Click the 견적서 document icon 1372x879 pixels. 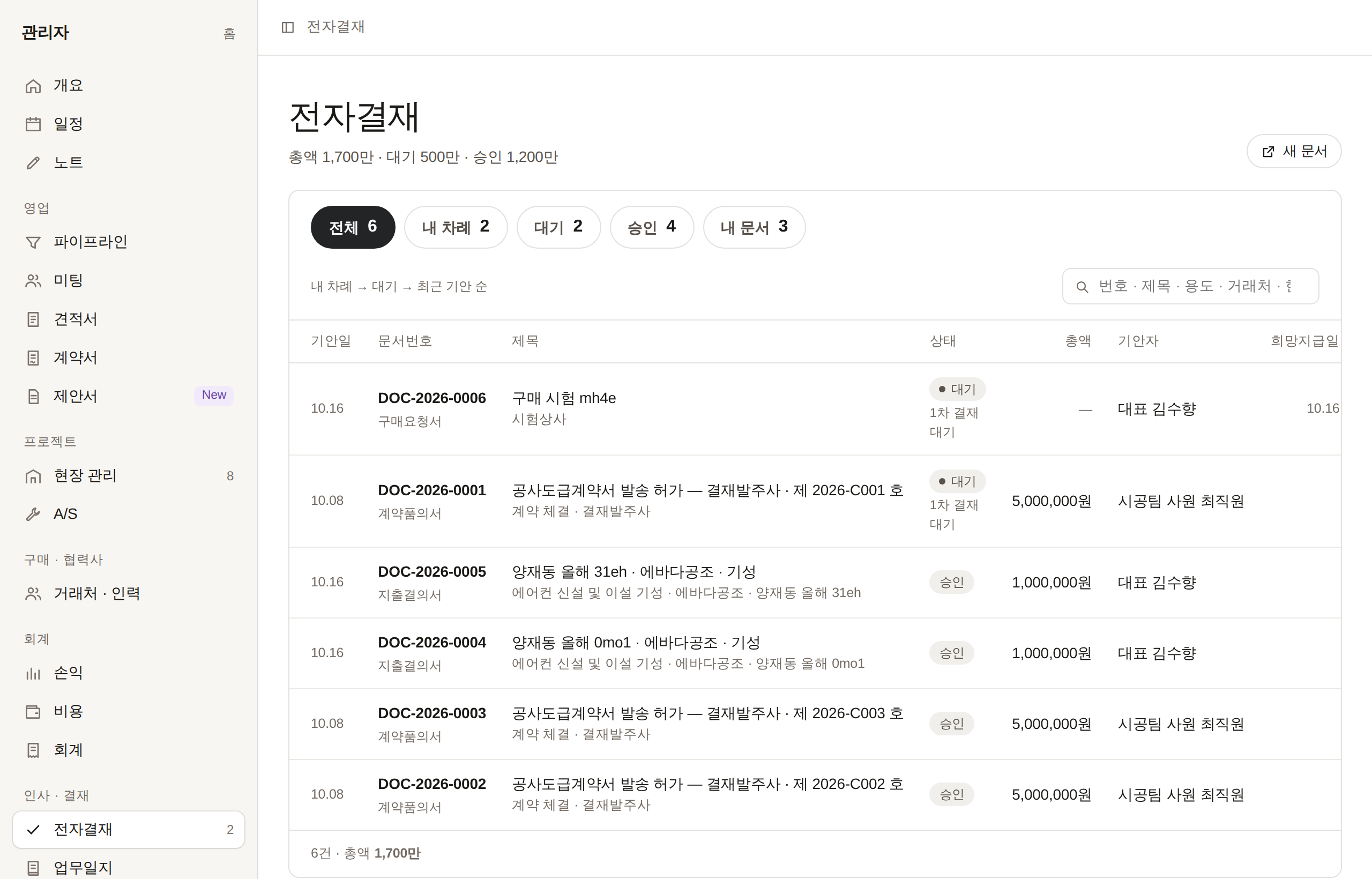tap(33, 319)
